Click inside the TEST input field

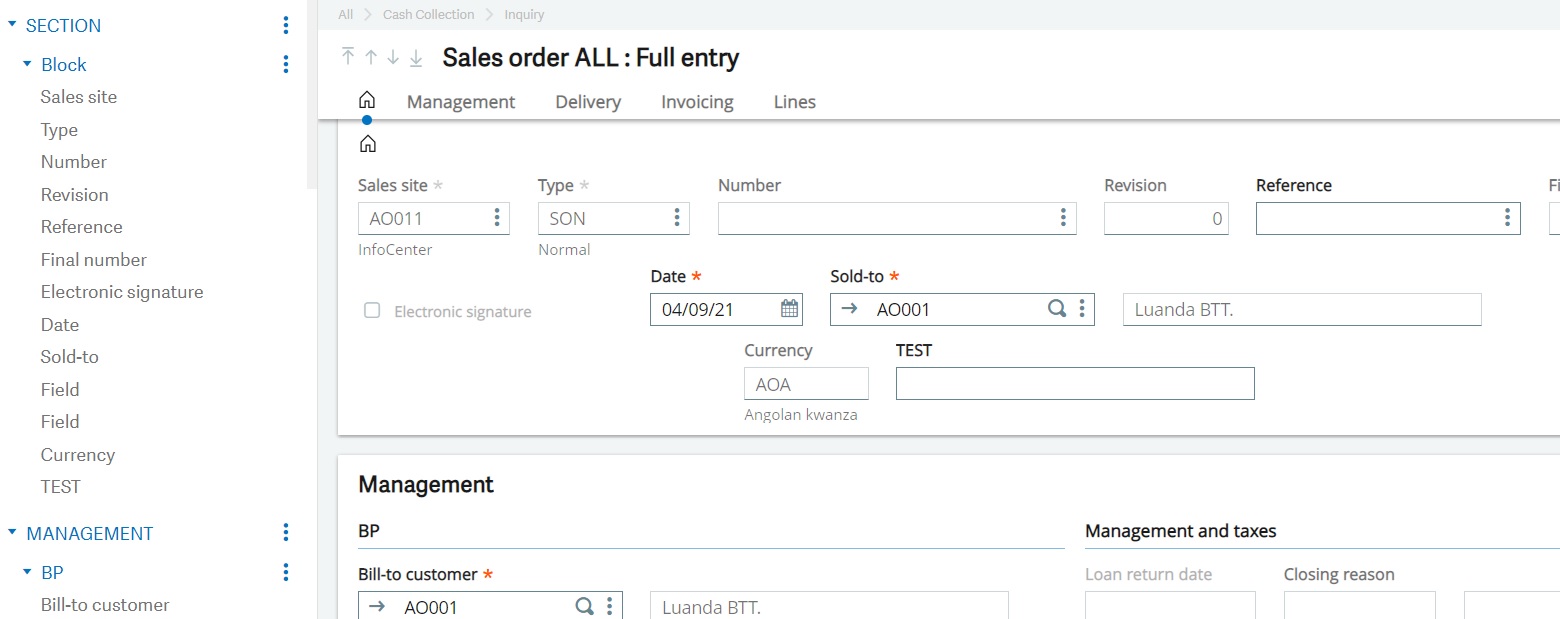pos(1074,383)
